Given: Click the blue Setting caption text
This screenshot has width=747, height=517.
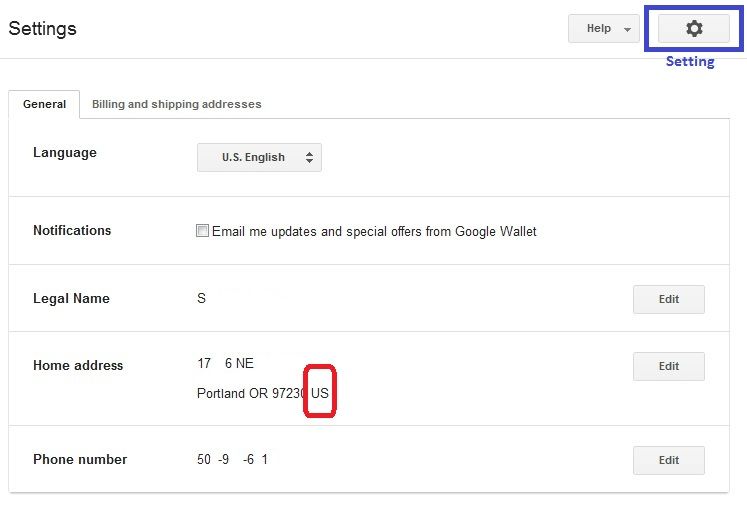Looking at the screenshot, I should [x=690, y=62].
